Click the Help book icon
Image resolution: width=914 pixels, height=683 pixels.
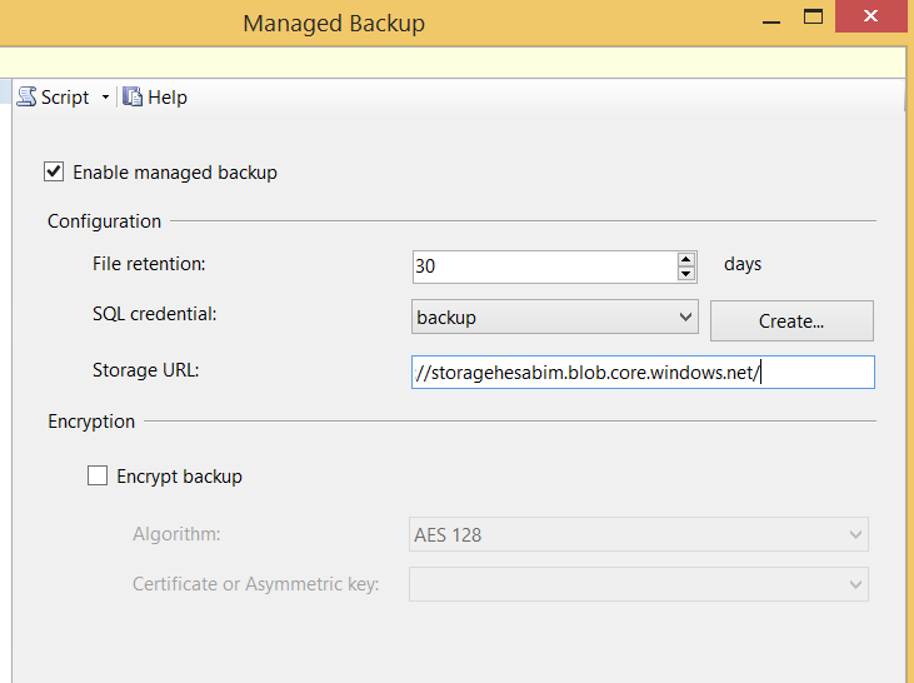132,97
